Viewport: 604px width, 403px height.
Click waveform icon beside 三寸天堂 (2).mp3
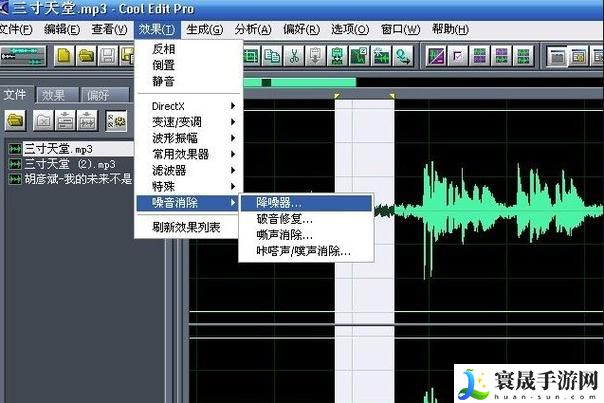coord(15,164)
